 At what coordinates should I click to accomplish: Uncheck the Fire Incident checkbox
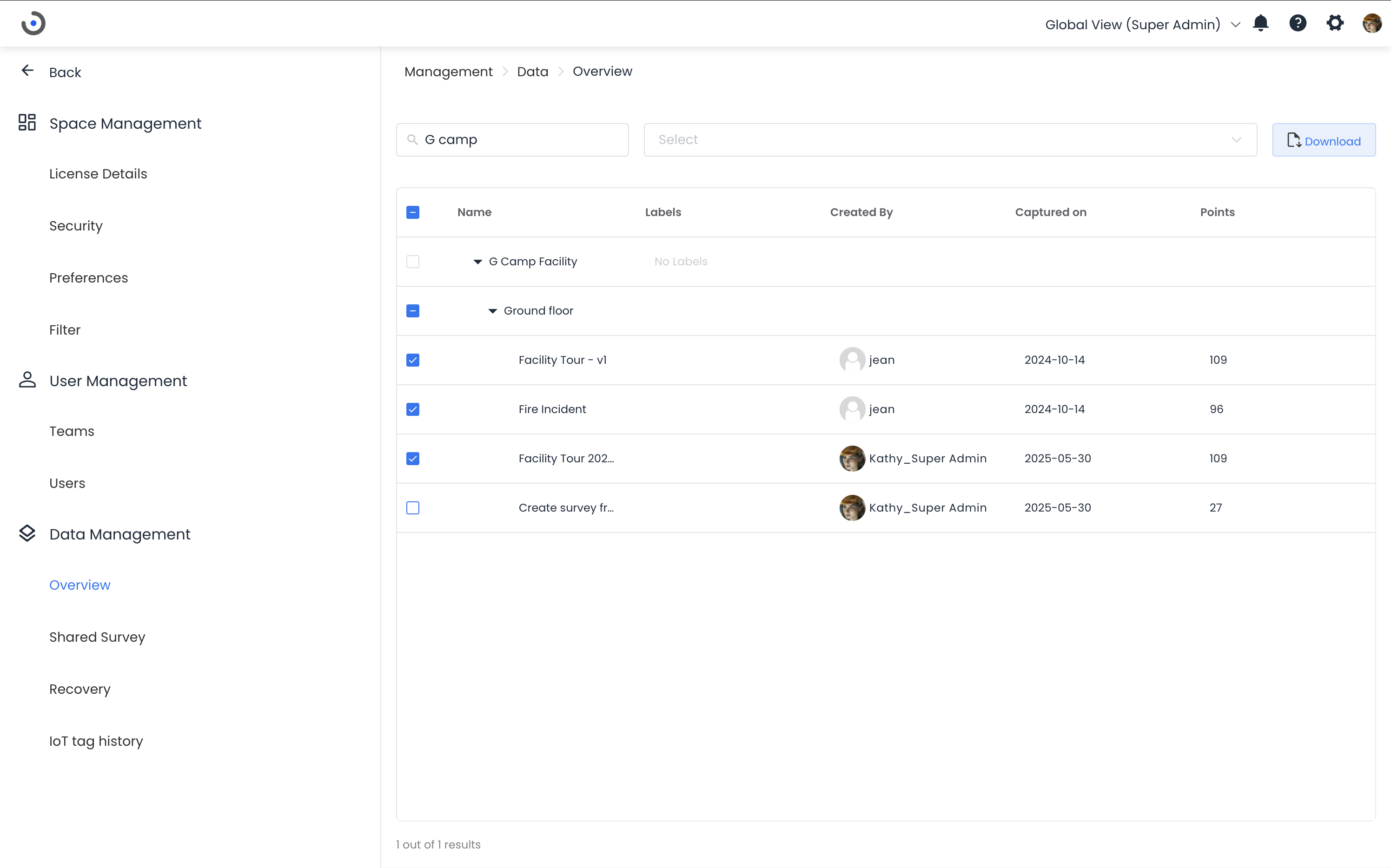[413, 409]
